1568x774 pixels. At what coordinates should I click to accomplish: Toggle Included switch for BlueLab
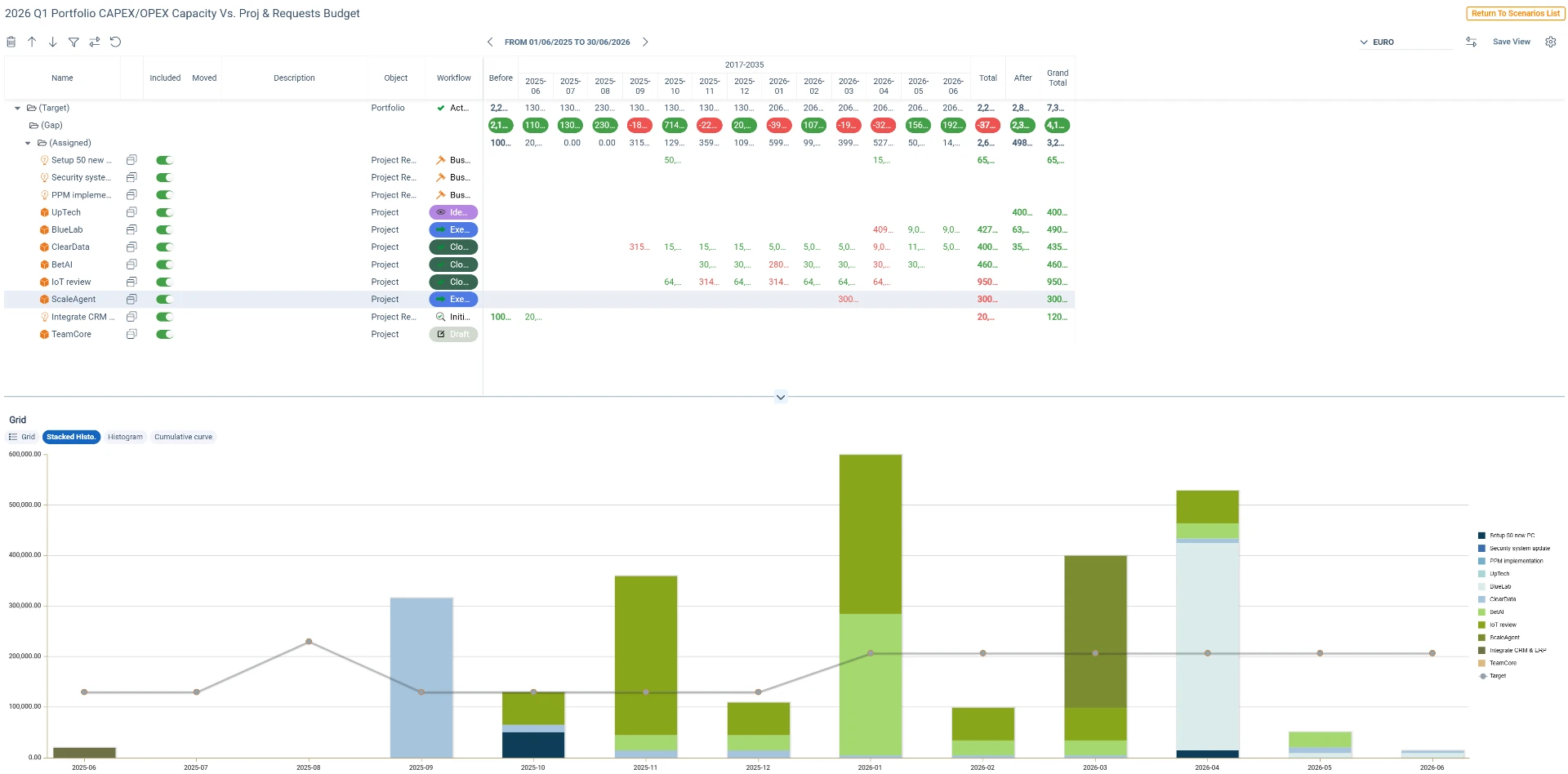point(165,229)
